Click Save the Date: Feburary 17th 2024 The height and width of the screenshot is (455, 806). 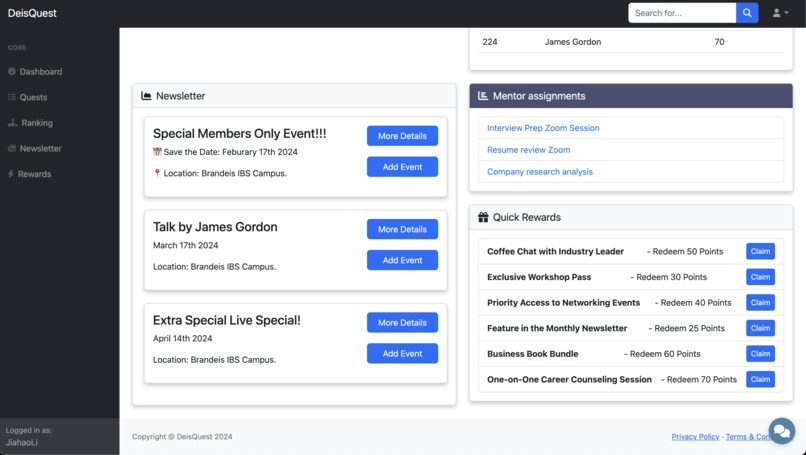tap(230, 152)
